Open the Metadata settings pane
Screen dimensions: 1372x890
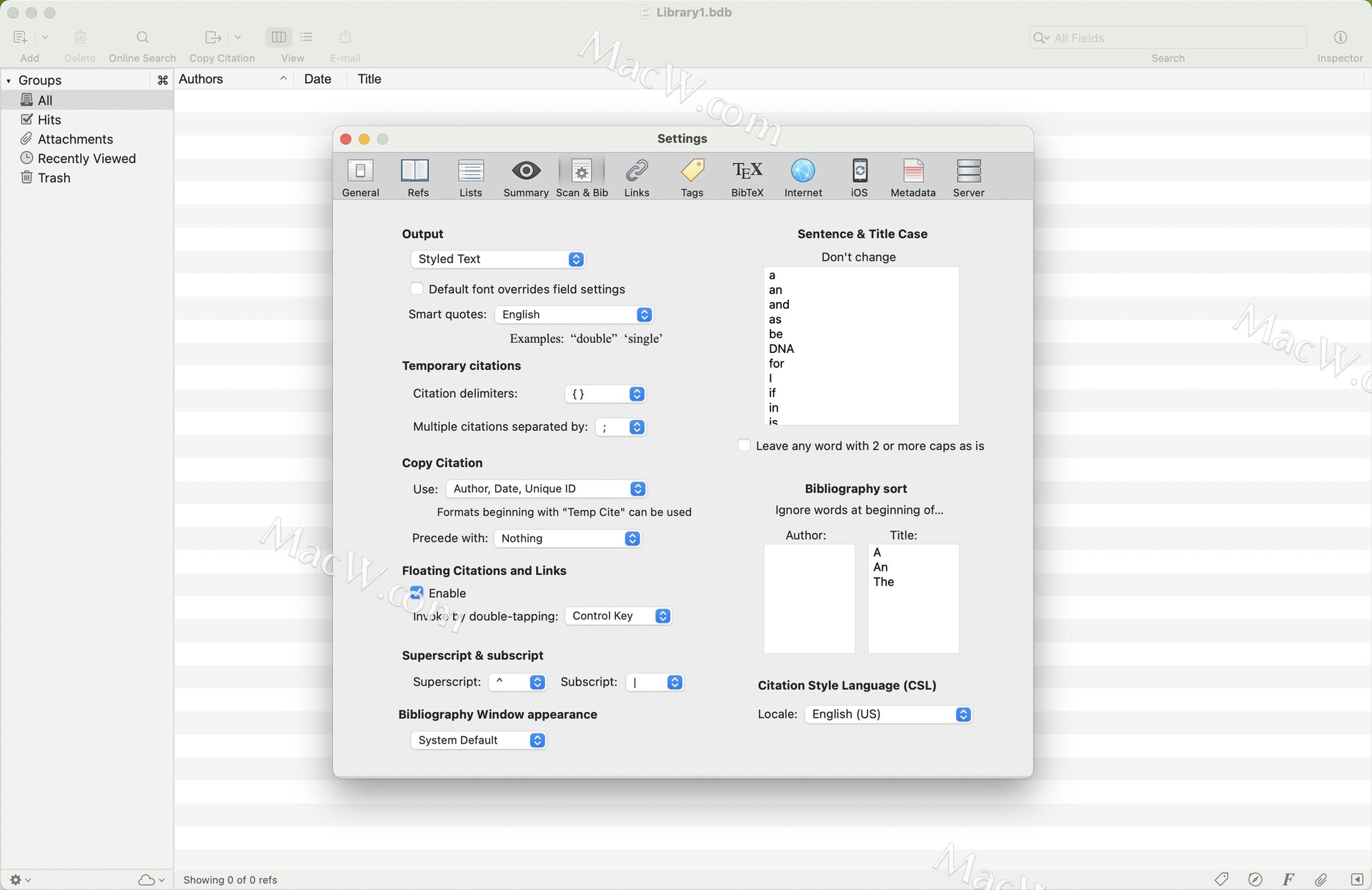[913, 177]
